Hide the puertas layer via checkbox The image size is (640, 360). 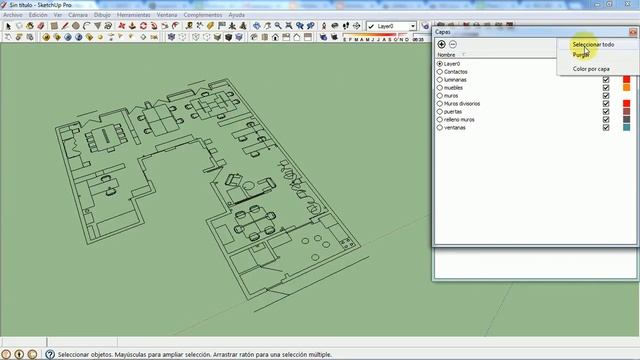coord(606,111)
